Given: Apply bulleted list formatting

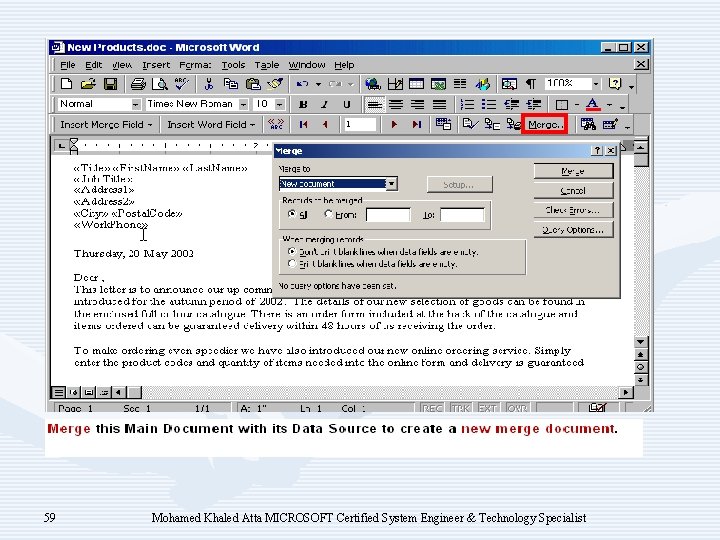Looking at the screenshot, I should [x=489, y=105].
